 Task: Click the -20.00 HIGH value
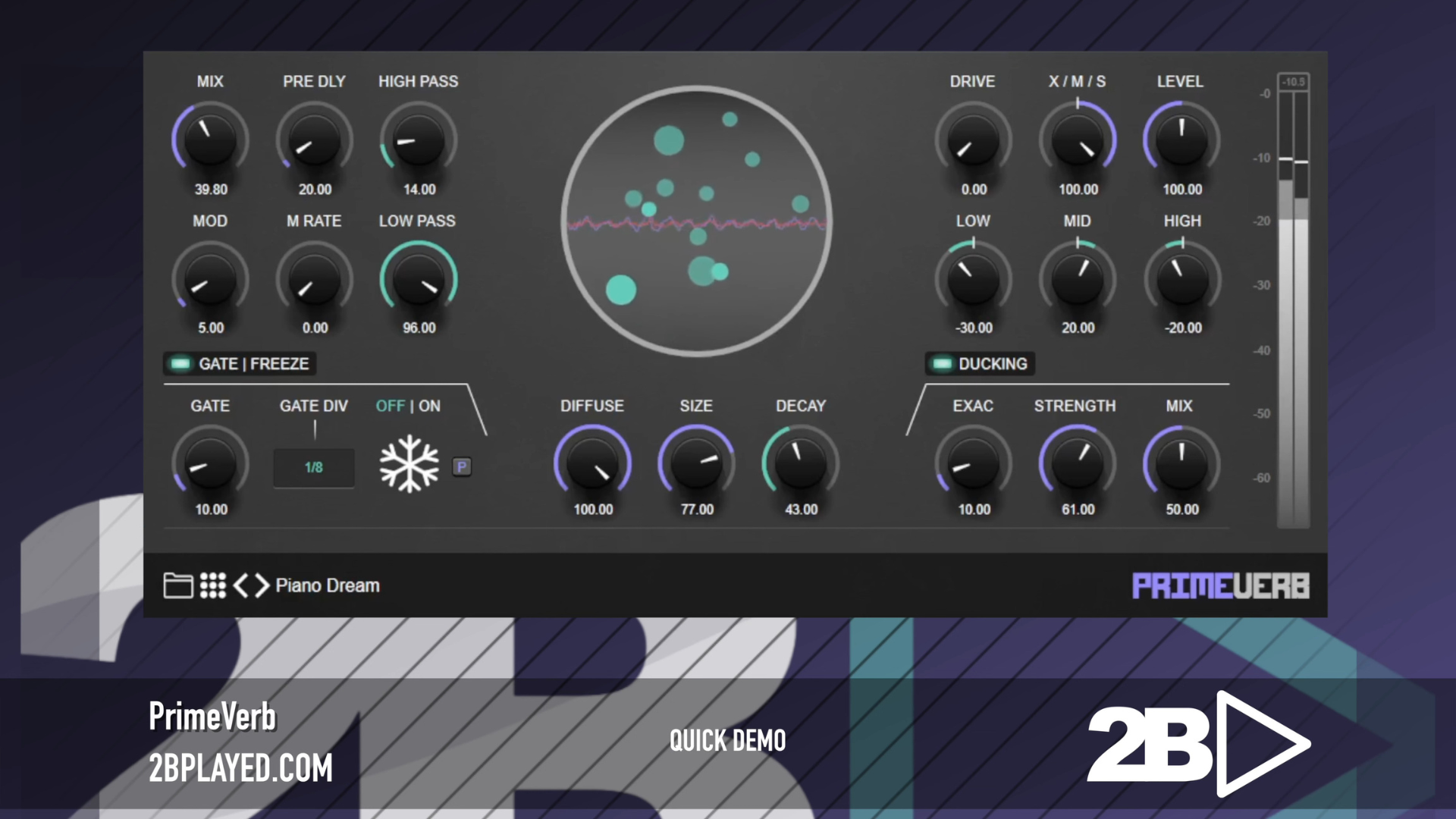point(1183,328)
